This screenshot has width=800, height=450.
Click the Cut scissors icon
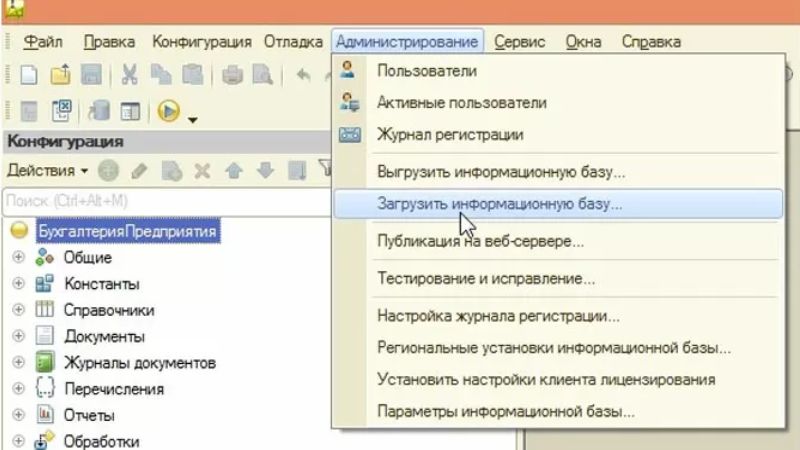point(130,75)
